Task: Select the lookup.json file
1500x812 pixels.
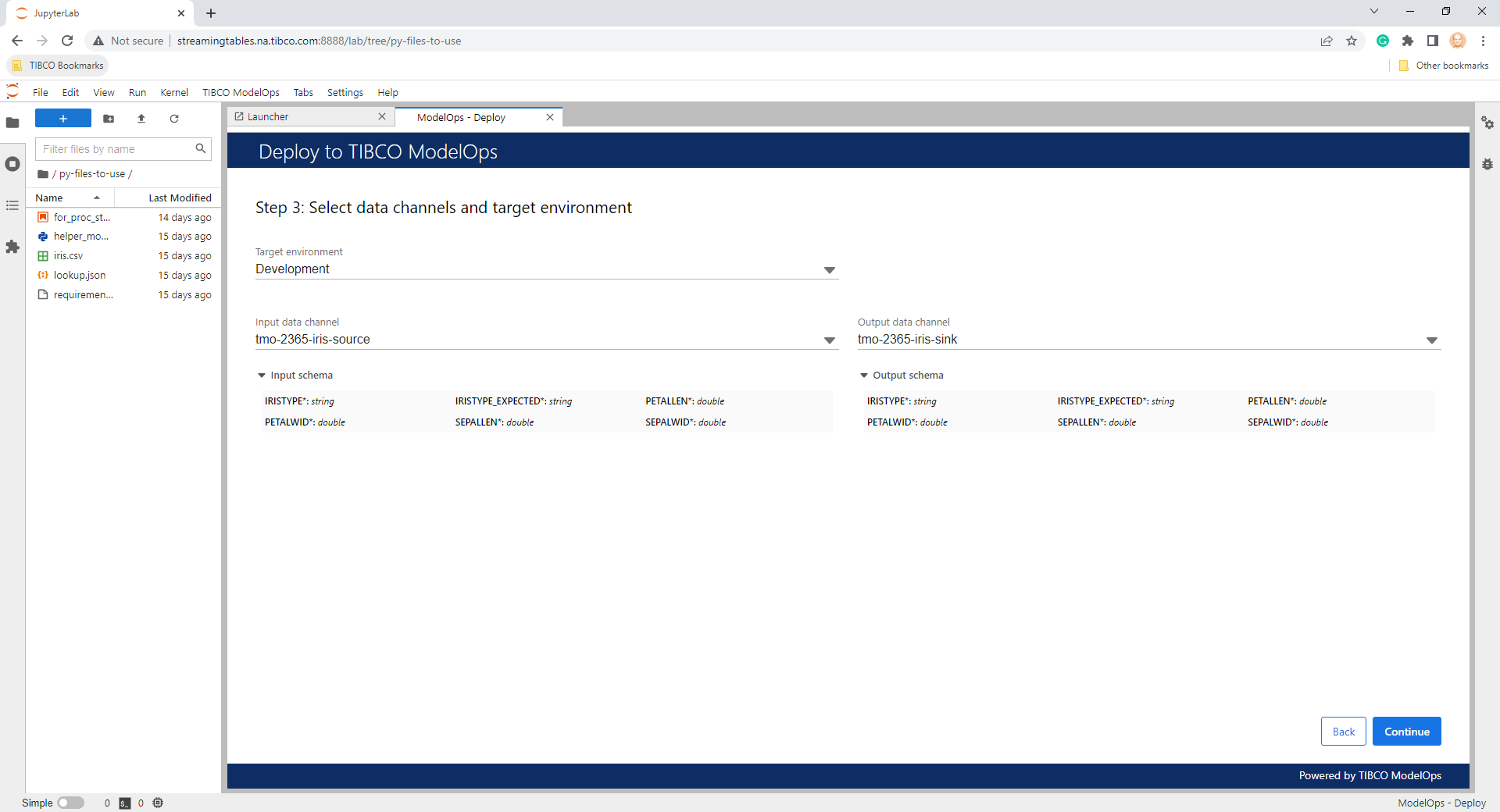Action: coord(123,276)
